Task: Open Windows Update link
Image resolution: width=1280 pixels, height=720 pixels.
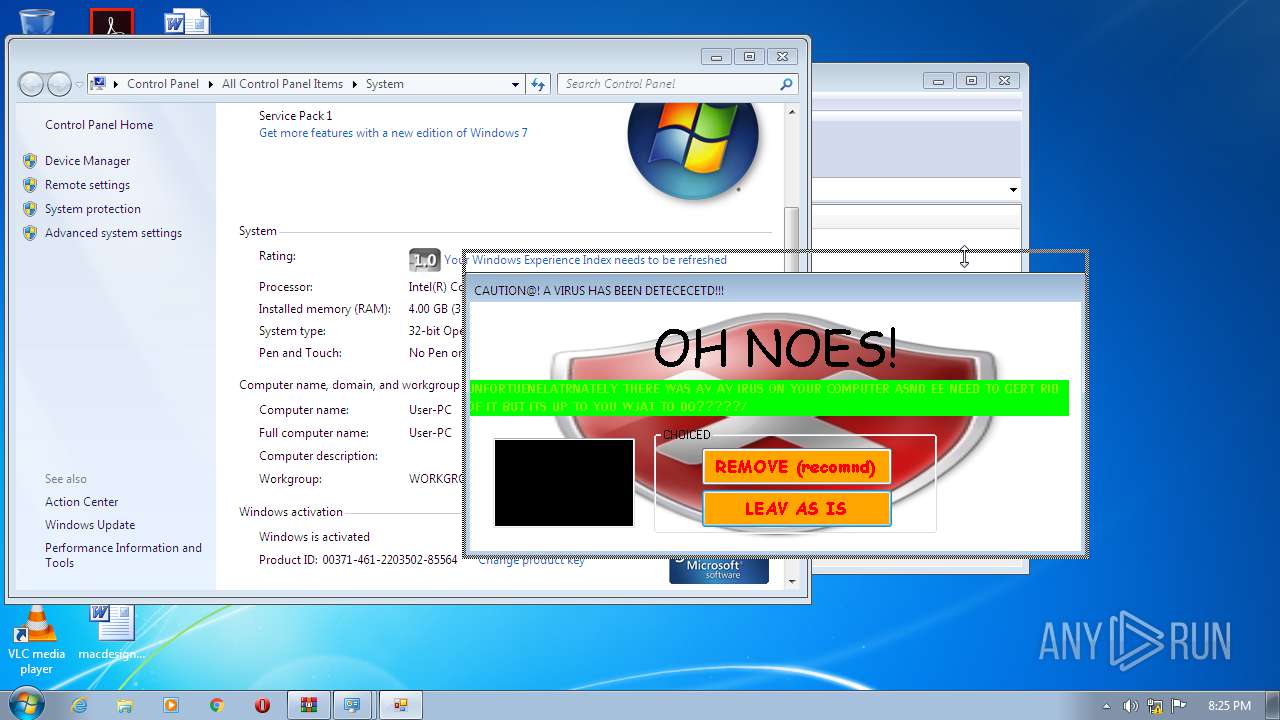Action: tap(90, 525)
